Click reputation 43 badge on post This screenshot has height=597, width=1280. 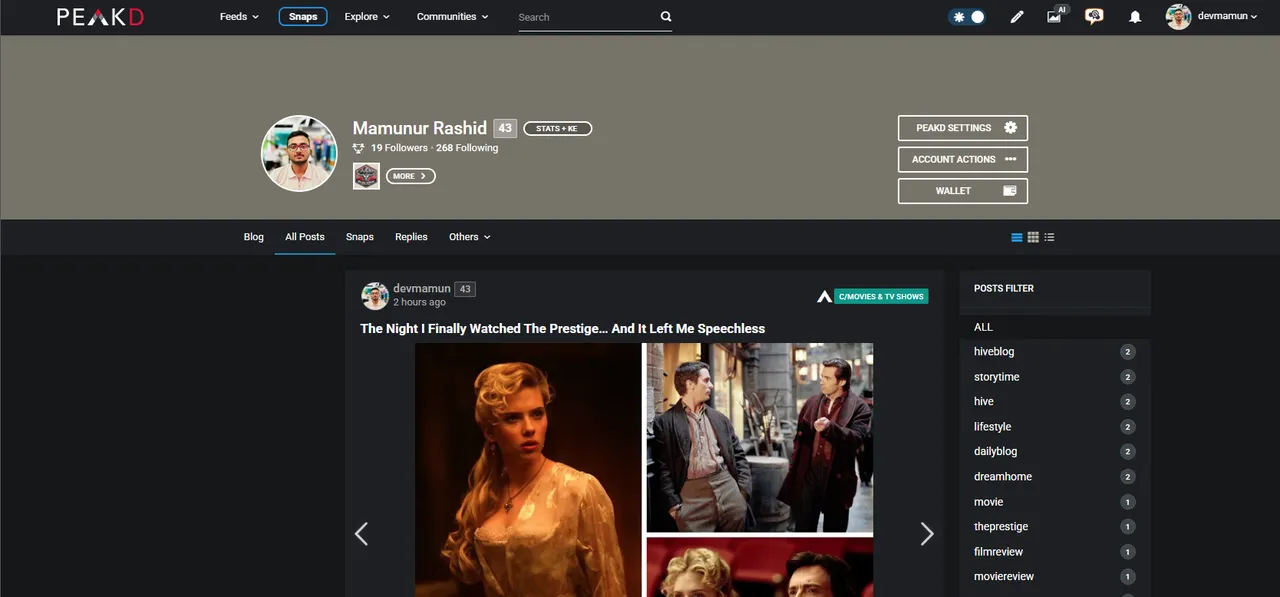[x=465, y=289]
